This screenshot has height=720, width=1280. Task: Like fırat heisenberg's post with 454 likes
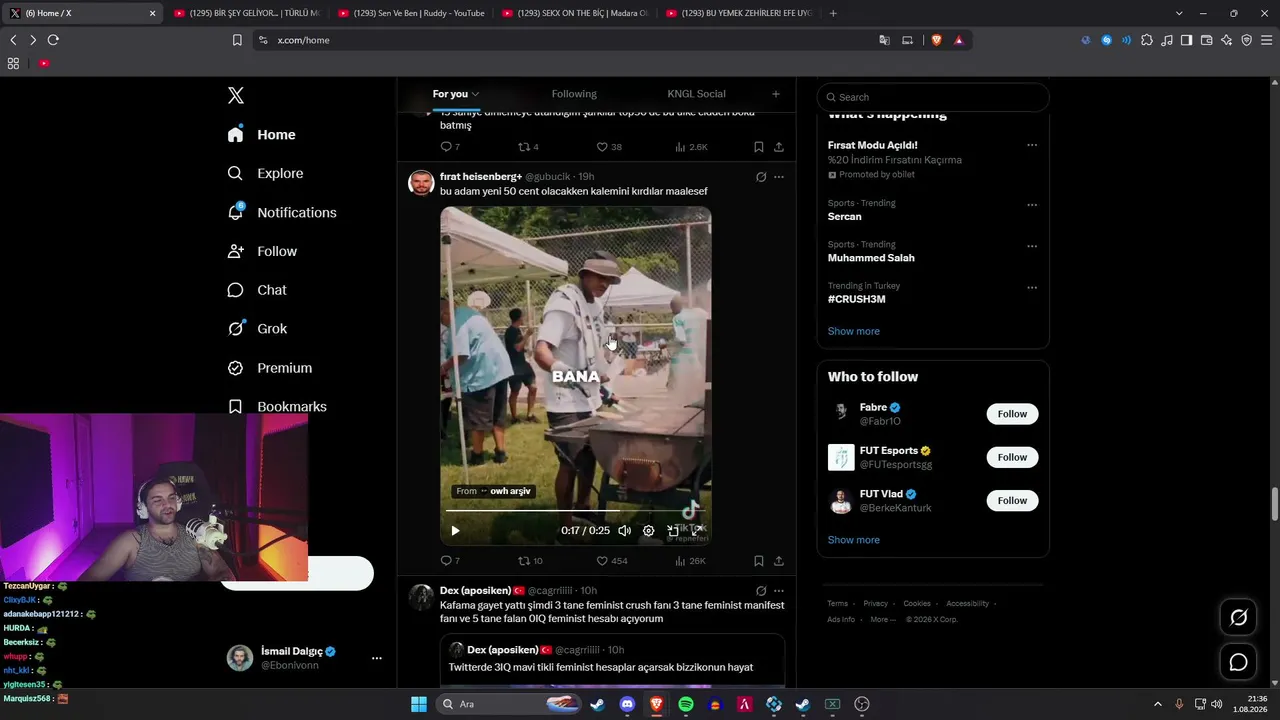coord(612,561)
